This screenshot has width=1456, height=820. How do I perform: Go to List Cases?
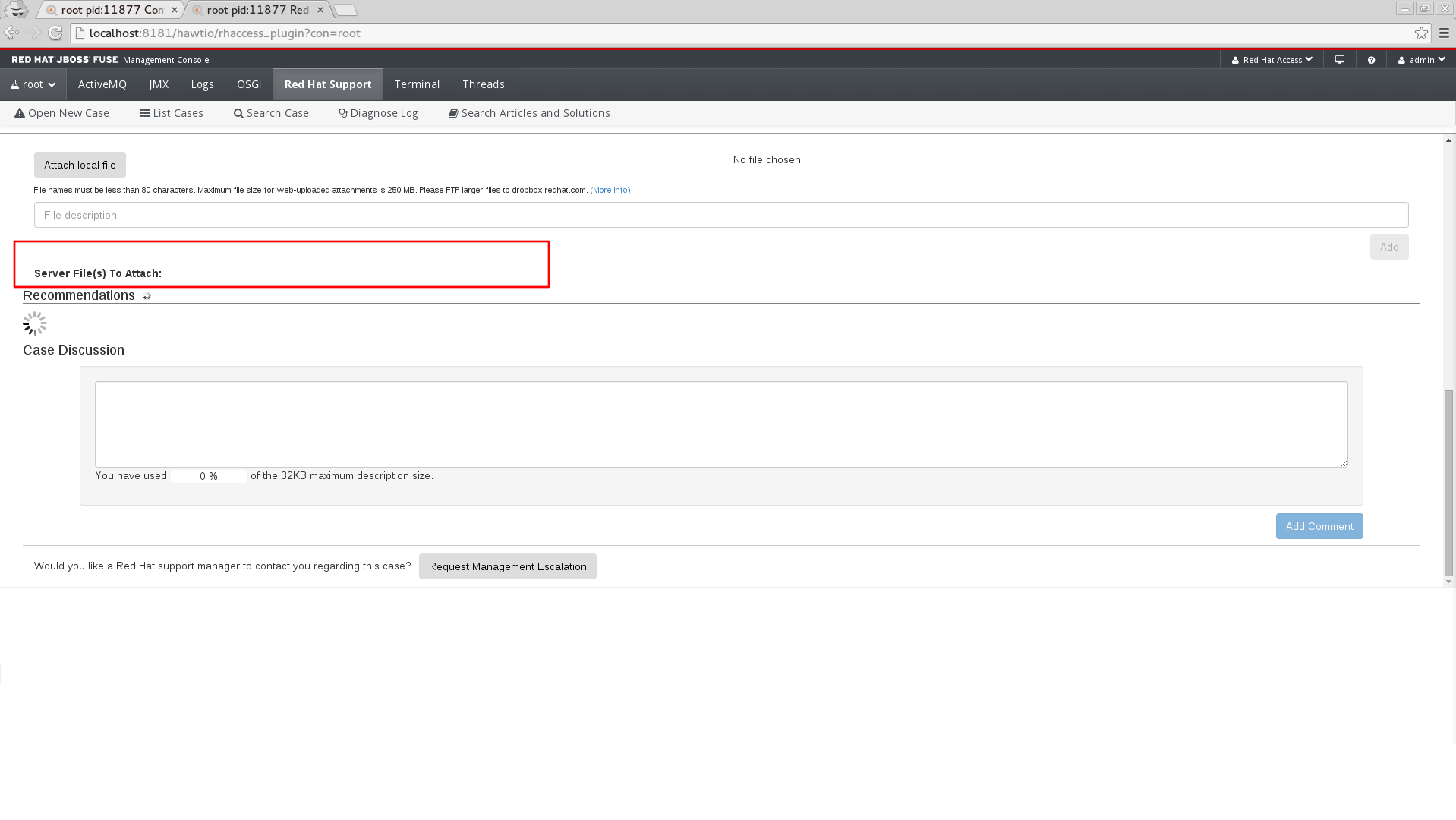click(172, 113)
